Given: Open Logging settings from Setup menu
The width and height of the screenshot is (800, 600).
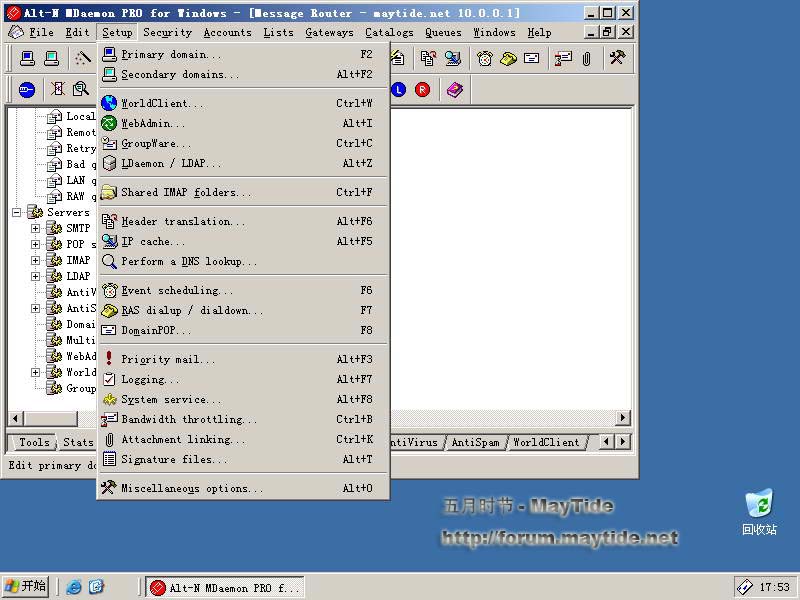Looking at the screenshot, I should click(x=150, y=380).
